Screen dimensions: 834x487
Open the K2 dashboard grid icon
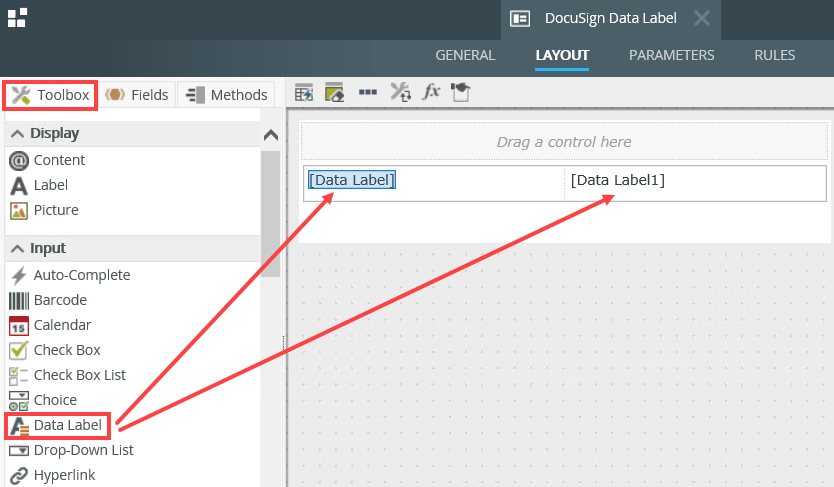coord(16,18)
